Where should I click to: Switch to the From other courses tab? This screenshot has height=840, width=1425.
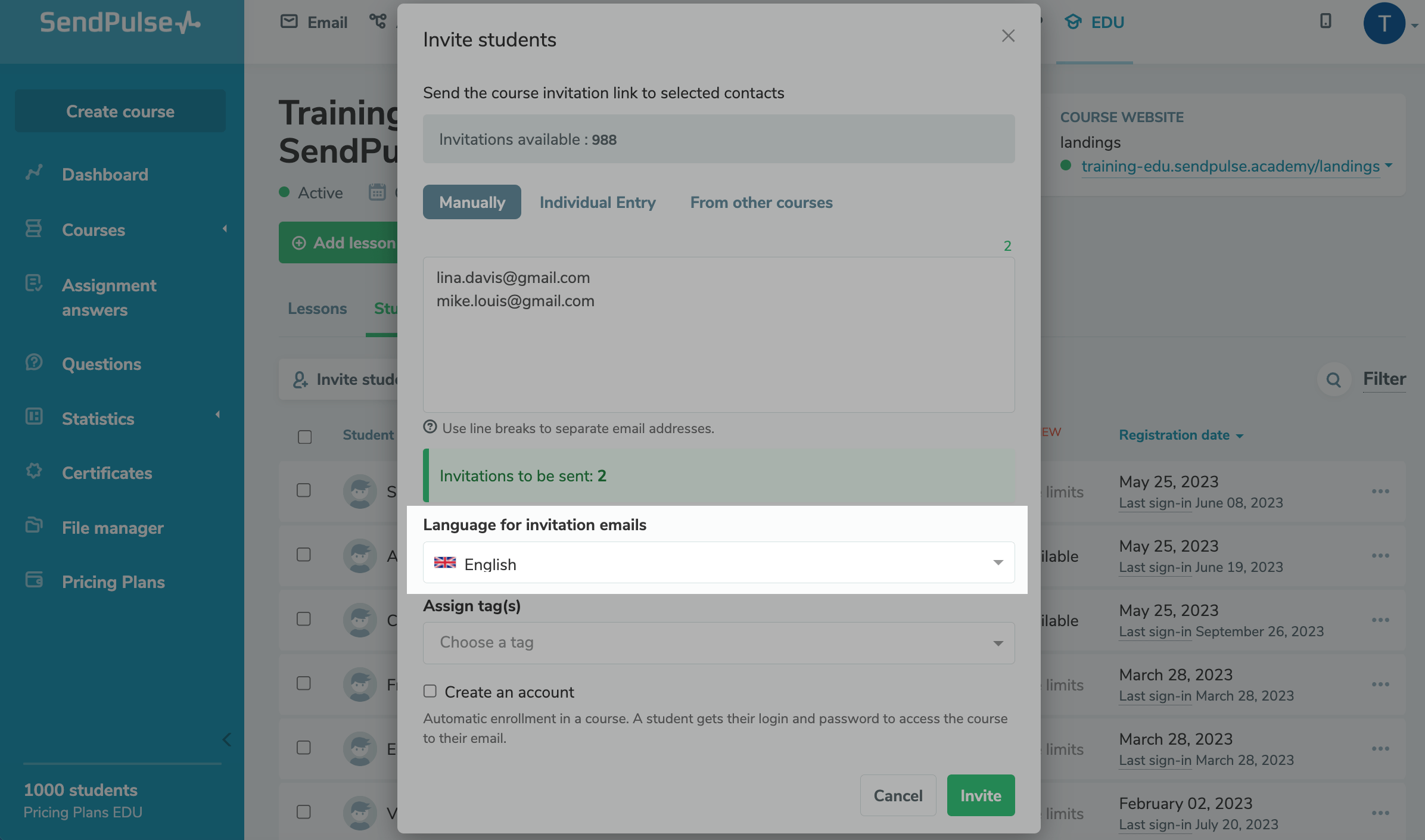point(761,202)
